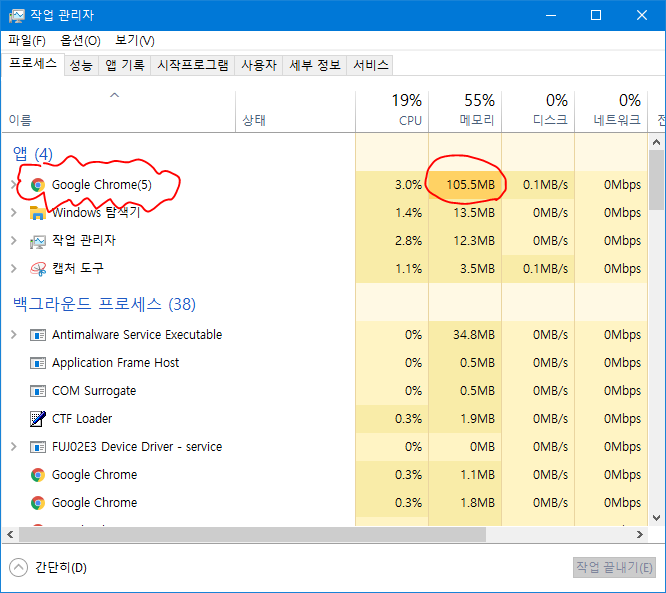Click the horizontal scrollbar right arrow
Image resolution: width=666 pixels, height=593 pixels.
click(x=640, y=534)
